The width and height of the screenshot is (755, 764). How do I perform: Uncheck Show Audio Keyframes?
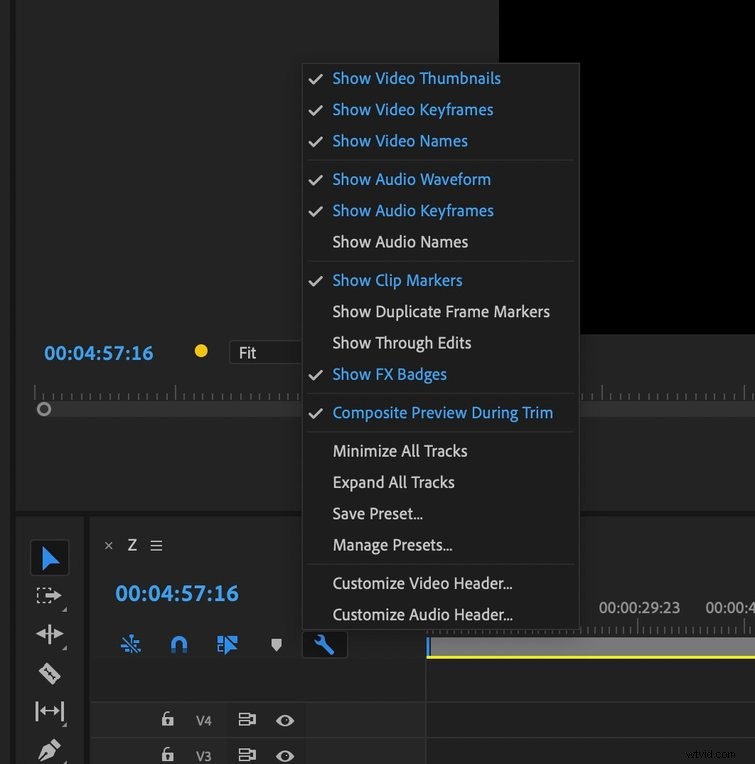[440, 211]
